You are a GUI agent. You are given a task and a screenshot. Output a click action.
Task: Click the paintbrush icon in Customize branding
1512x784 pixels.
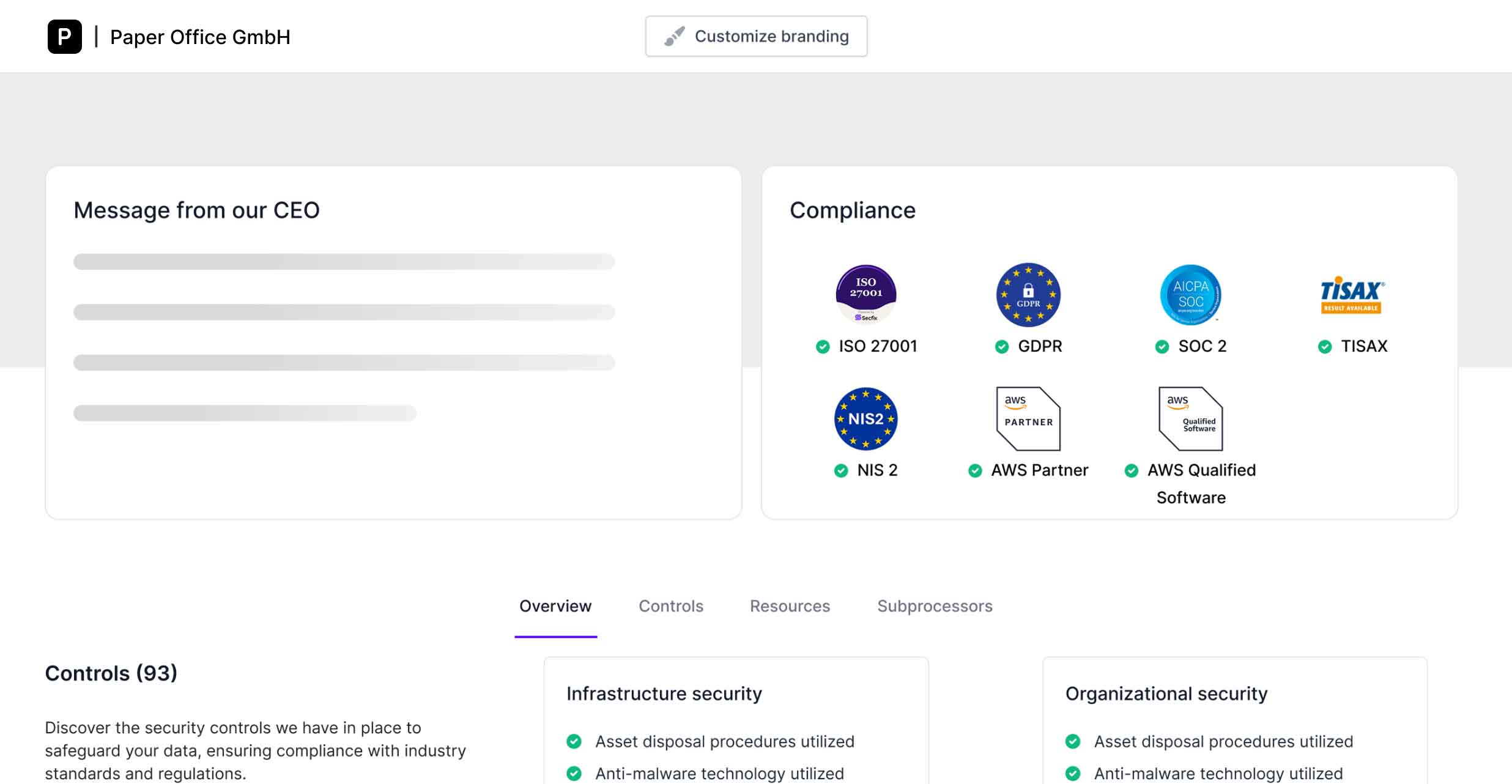coord(675,36)
